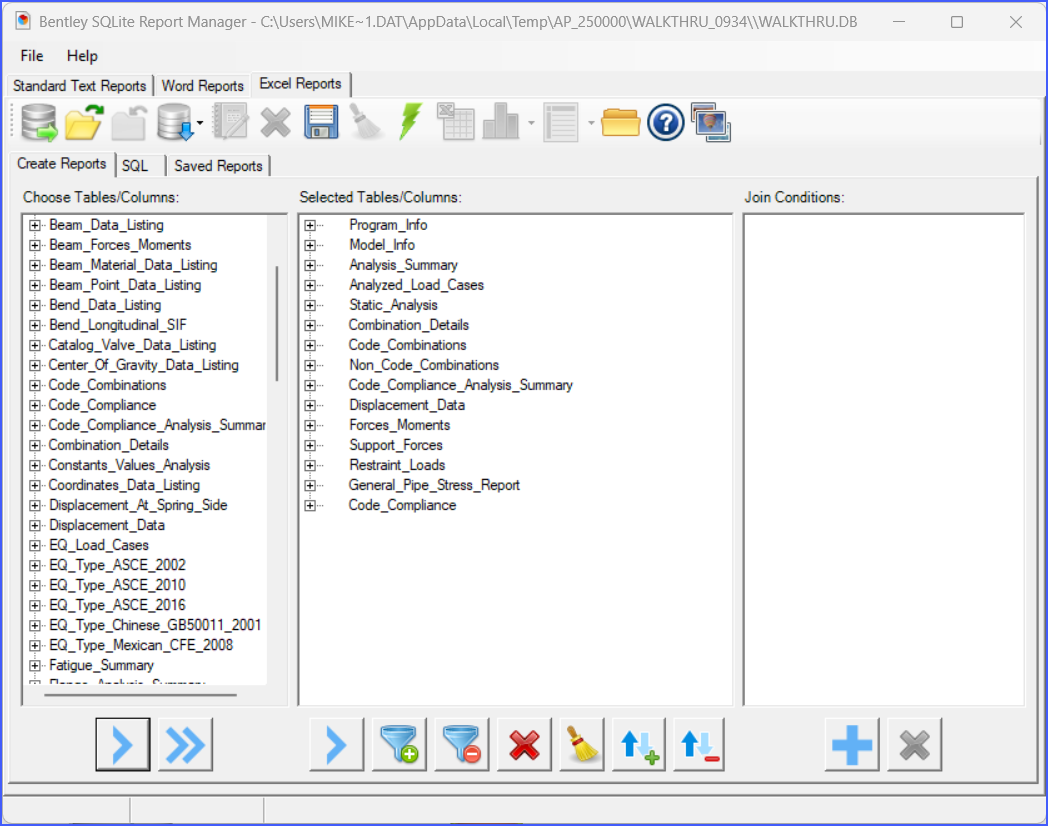
Task: Expand Beam_Forces_Moments tree node
Action: [x=35, y=245]
